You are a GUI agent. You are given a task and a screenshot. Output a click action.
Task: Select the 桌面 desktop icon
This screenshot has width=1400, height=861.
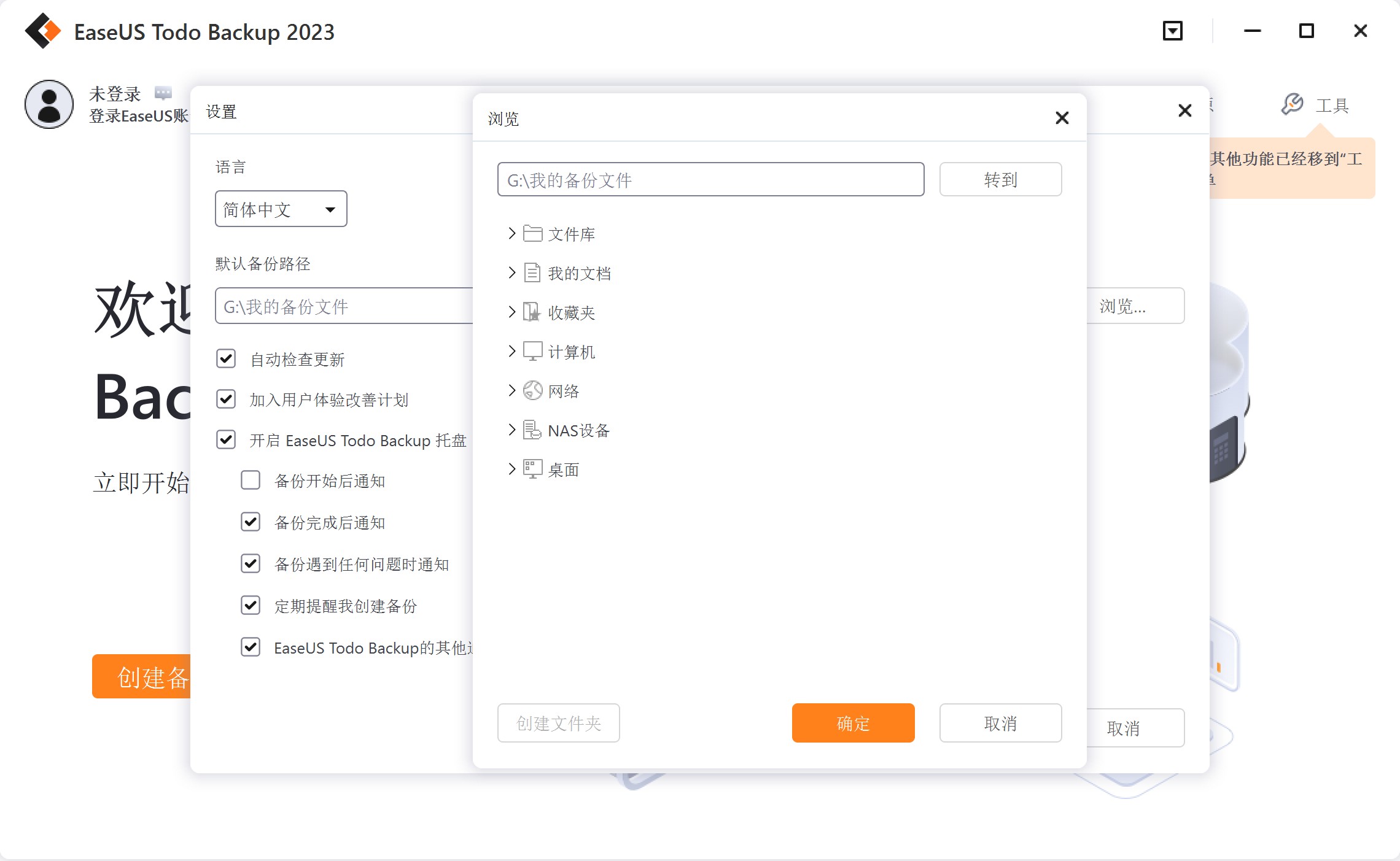pyautogui.click(x=532, y=469)
